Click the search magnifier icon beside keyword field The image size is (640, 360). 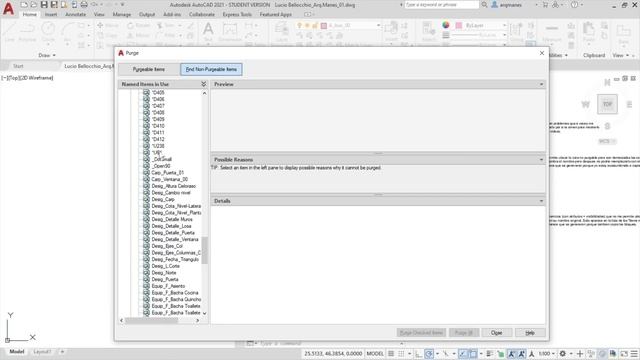(x=484, y=5)
